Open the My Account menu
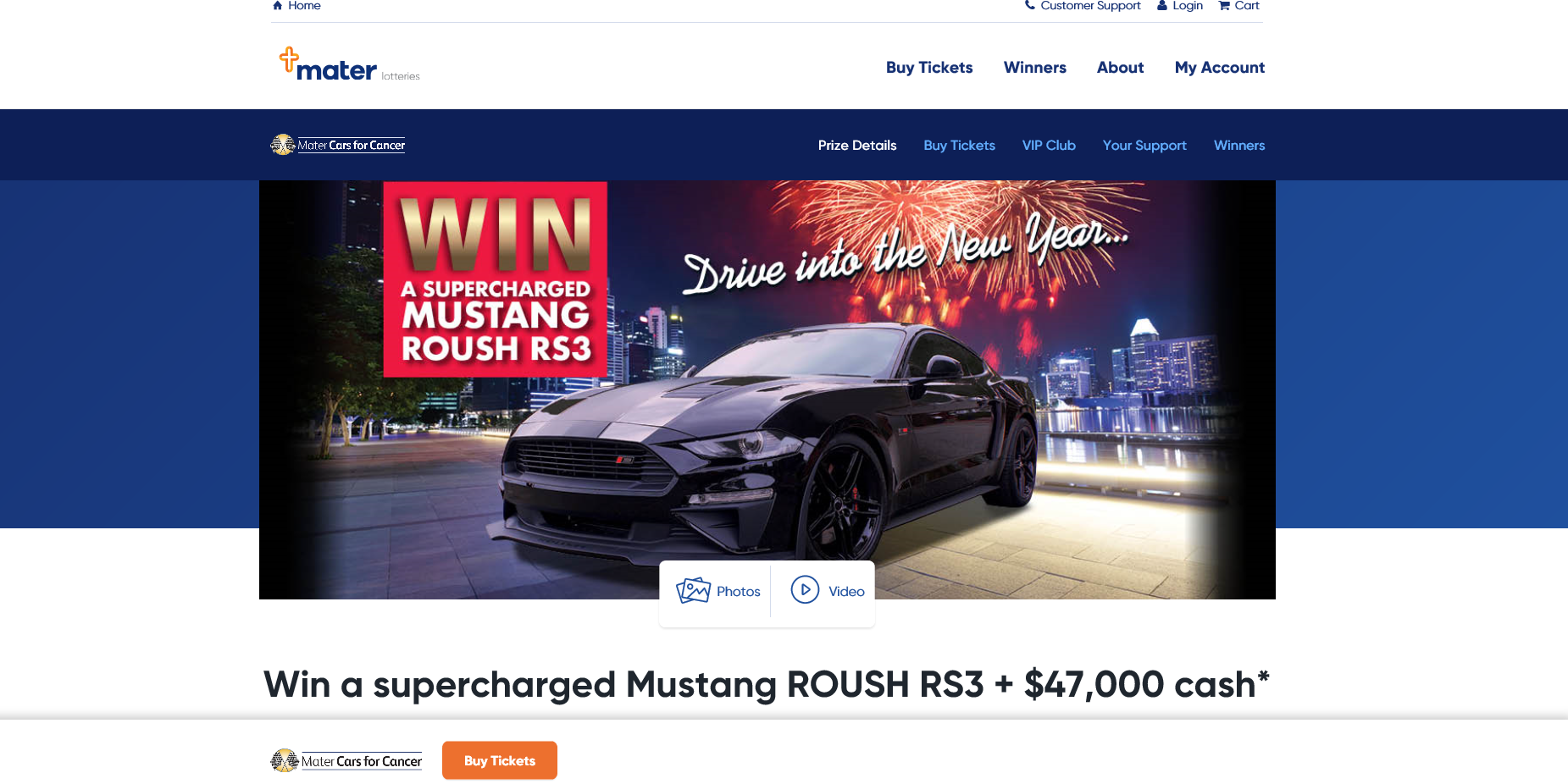1568x784 pixels. click(1220, 68)
